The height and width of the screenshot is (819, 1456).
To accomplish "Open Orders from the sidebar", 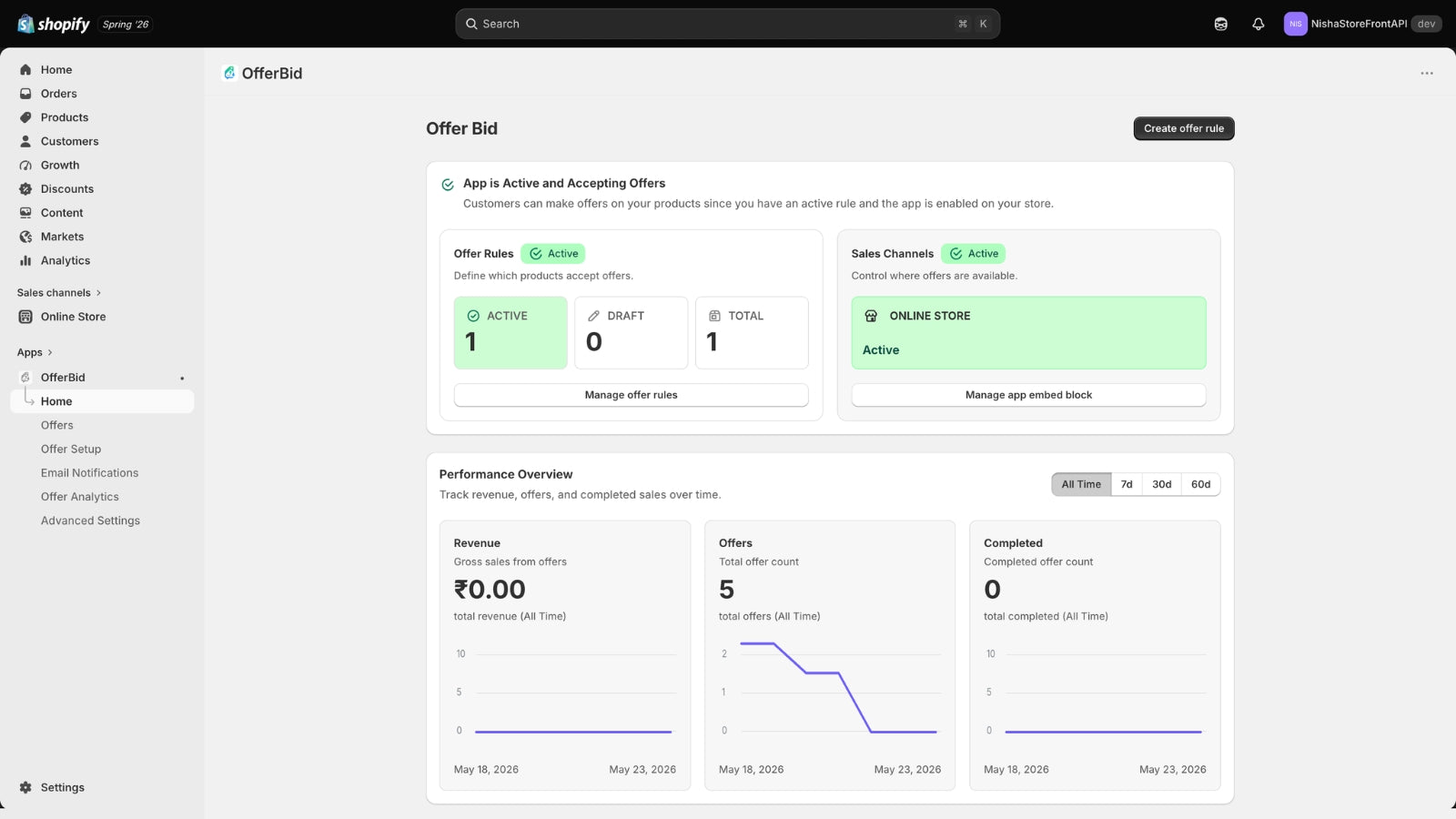I will [58, 94].
